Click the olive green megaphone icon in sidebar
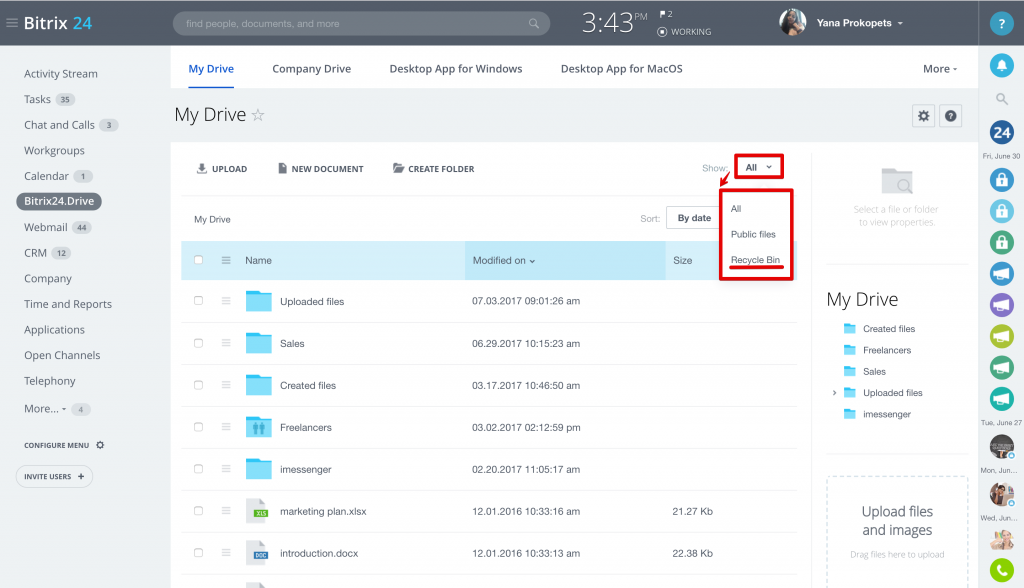This screenshot has width=1024, height=588. 1001,336
